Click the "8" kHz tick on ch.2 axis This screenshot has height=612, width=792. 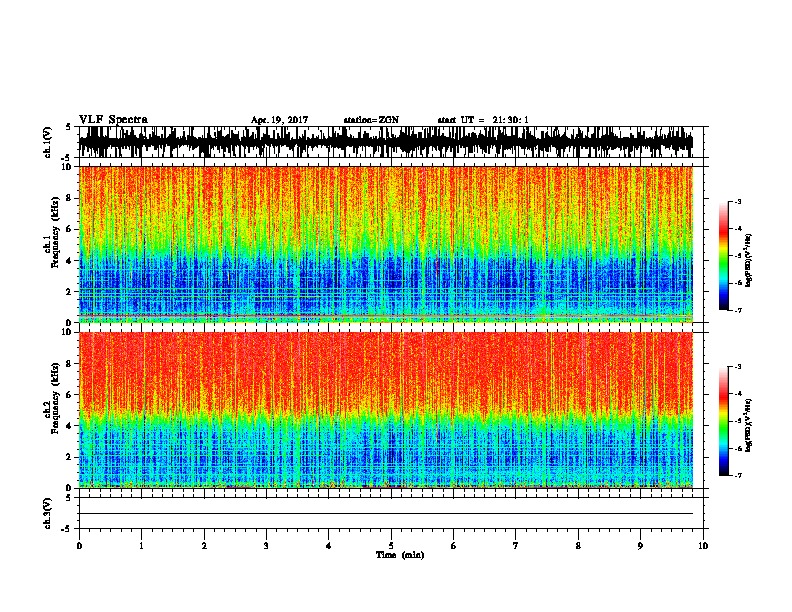(x=70, y=364)
